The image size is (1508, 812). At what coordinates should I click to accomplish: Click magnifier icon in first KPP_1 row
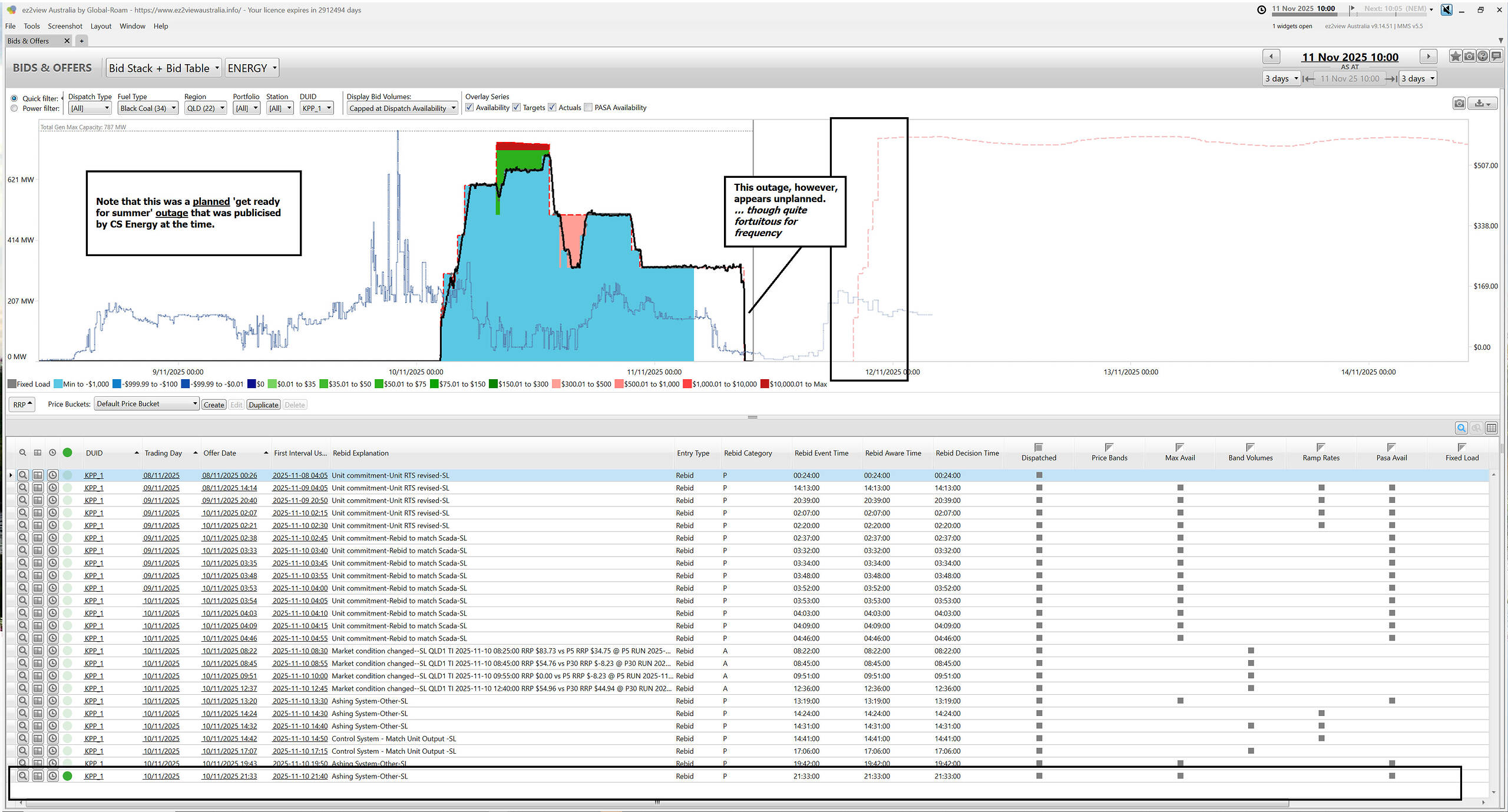tap(22, 475)
